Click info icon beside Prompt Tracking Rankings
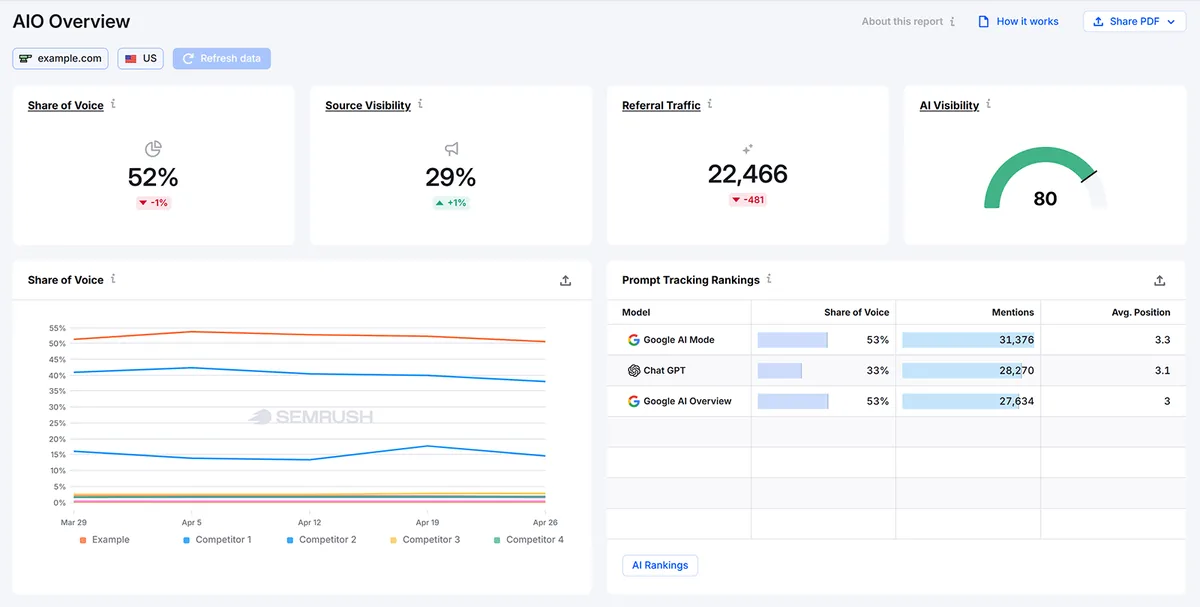The height and width of the screenshot is (607, 1200). point(769,279)
